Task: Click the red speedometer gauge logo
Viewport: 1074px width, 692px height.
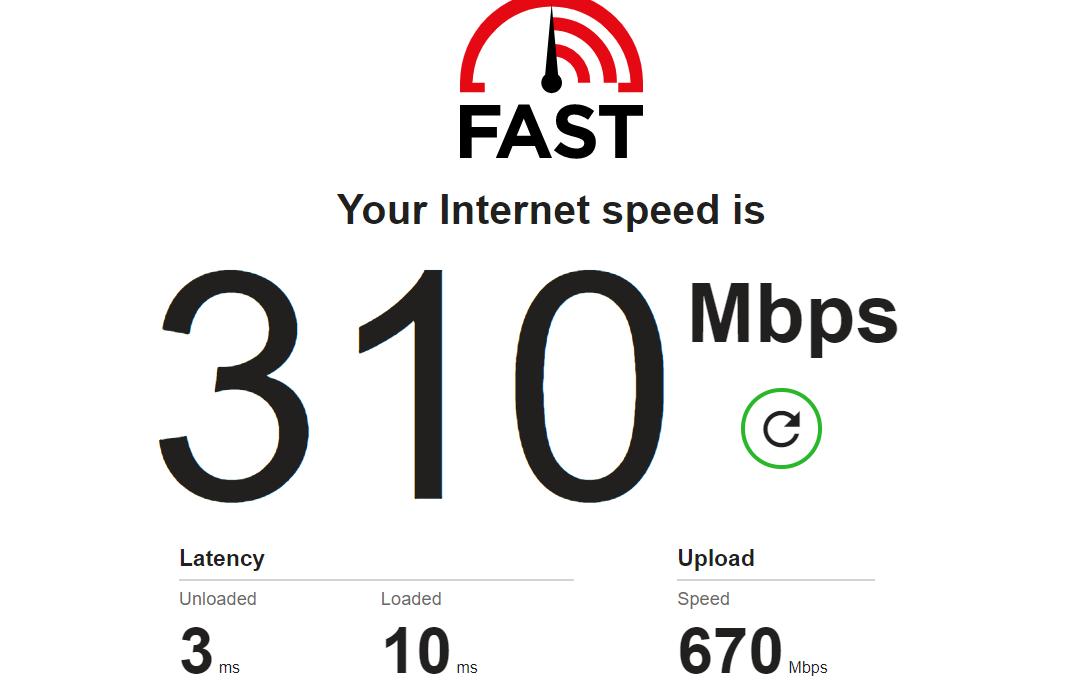Action: [x=551, y=47]
